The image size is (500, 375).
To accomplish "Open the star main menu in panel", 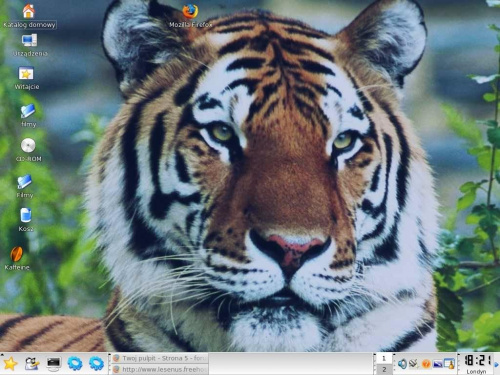I will pos(10,364).
